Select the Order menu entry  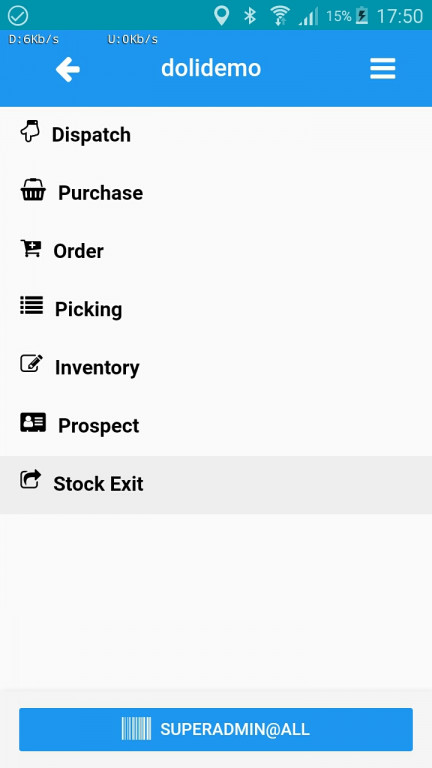click(216, 252)
